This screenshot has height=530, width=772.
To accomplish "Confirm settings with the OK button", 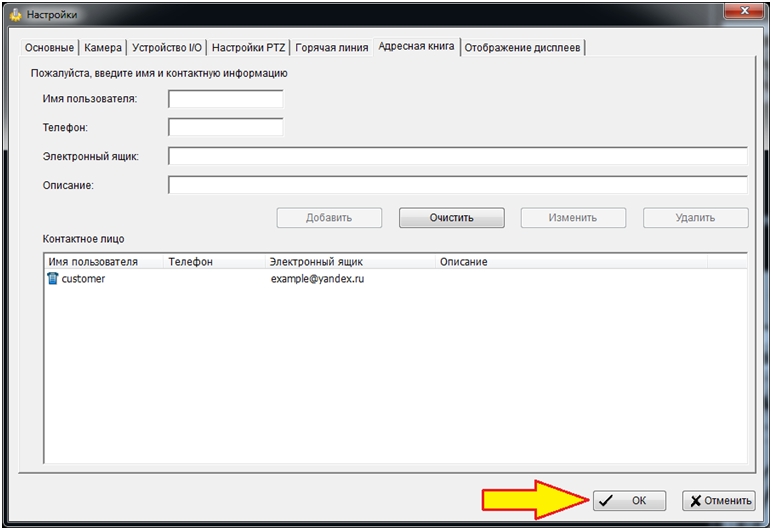I will [629, 501].
